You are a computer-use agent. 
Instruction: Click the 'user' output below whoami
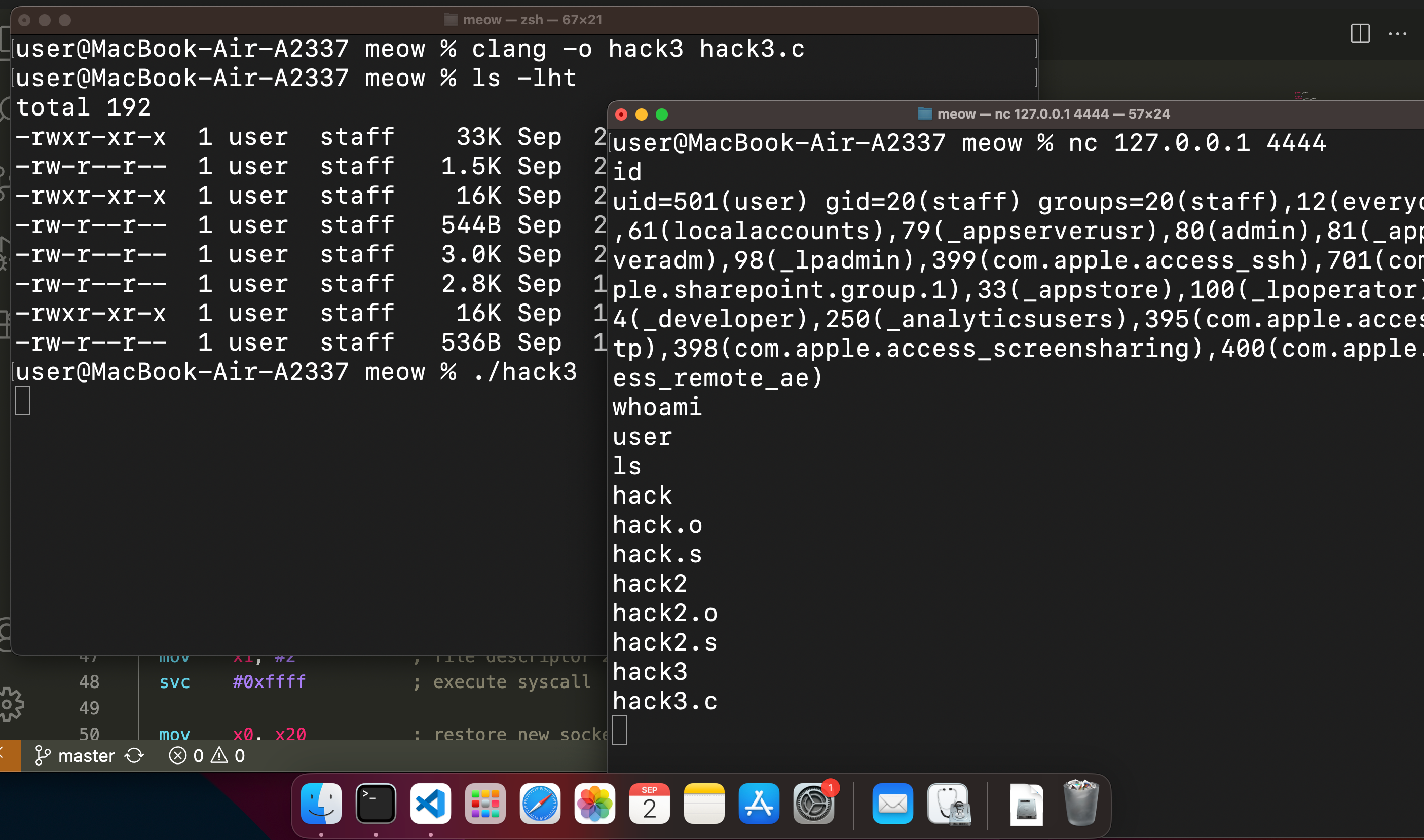click(x=643, y=437)
